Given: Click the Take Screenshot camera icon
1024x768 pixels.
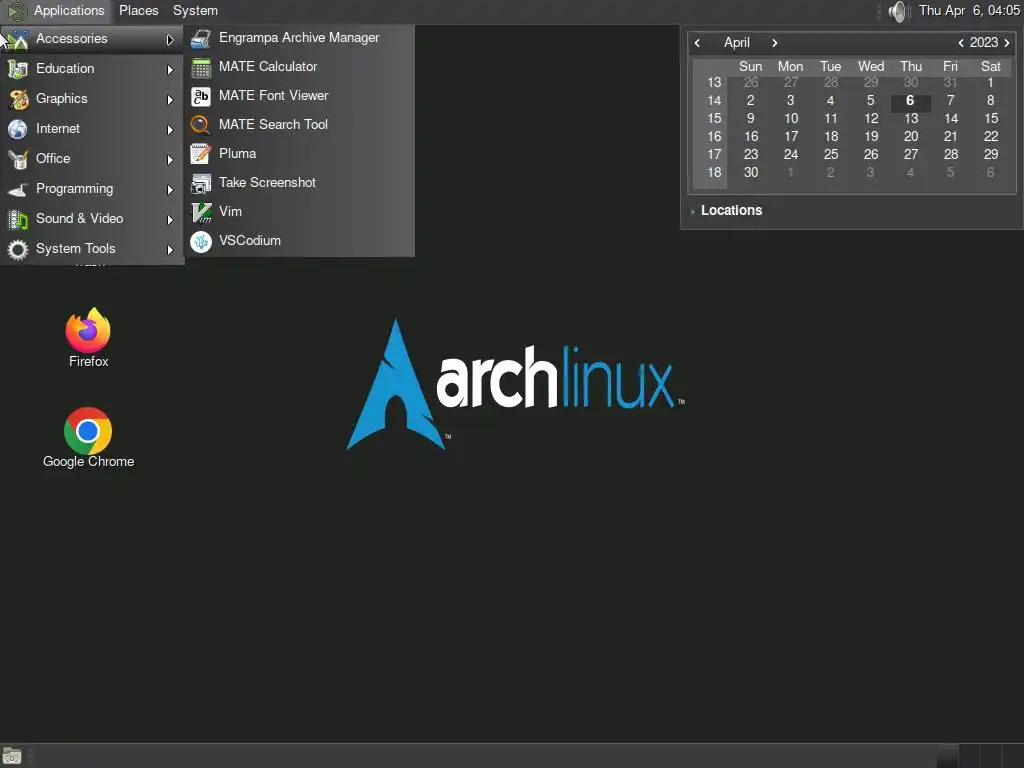Looking at the screenshot, I should [200, 183].
